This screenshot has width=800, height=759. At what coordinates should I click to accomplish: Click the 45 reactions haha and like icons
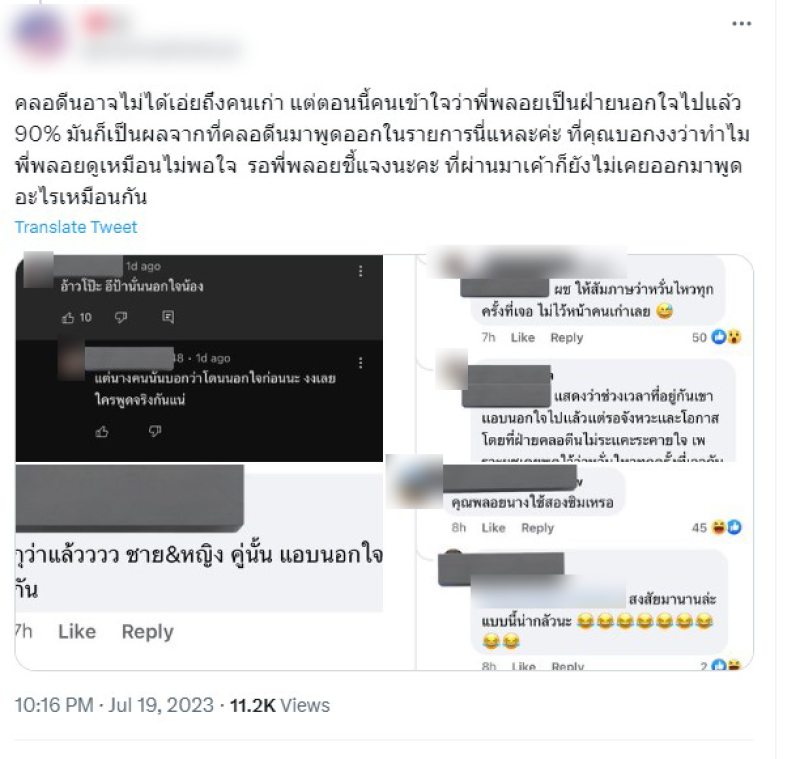[727, 527]
